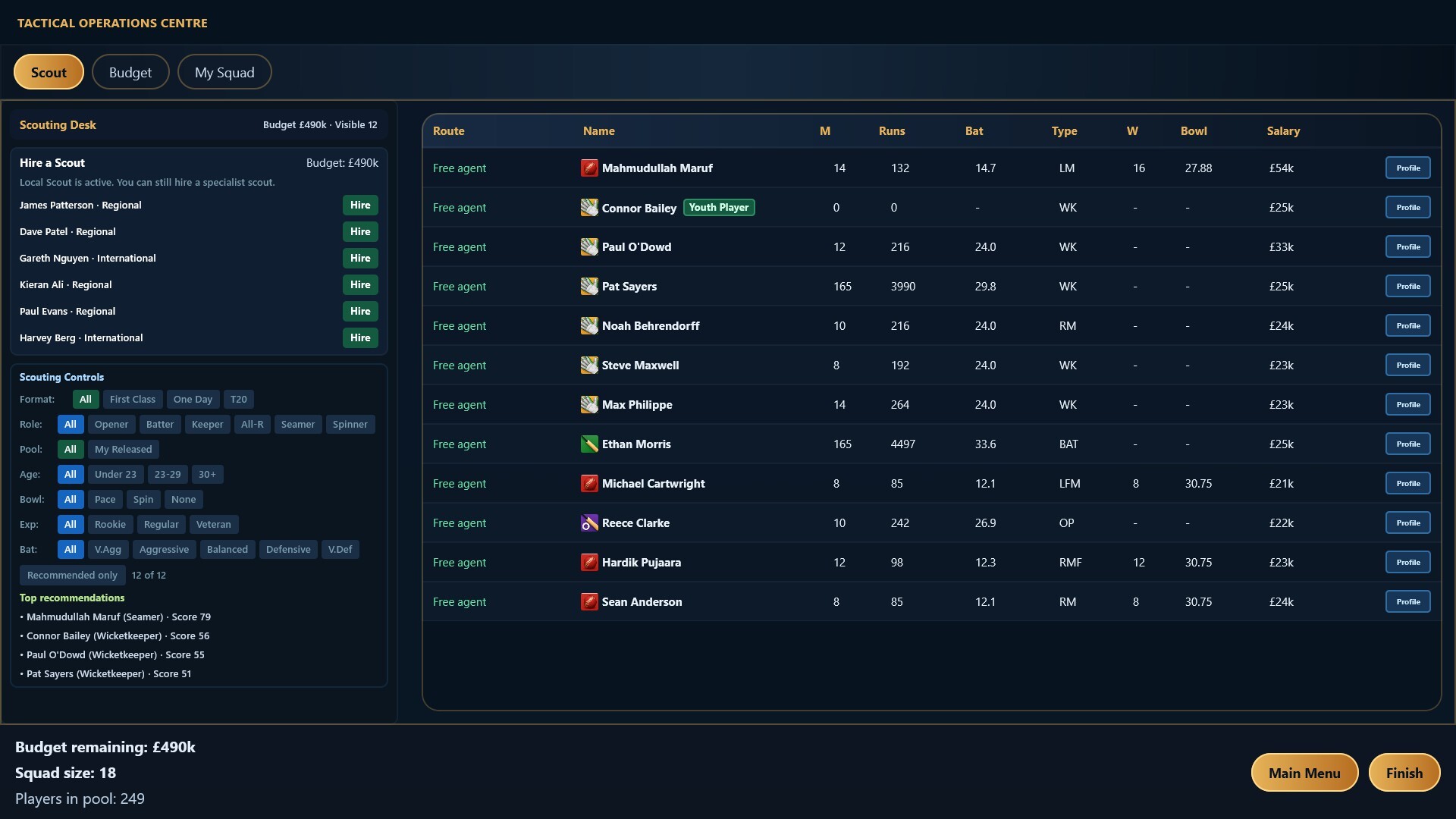Filter role by All-R
This screenshot has width=1456, height=819.
253,425
